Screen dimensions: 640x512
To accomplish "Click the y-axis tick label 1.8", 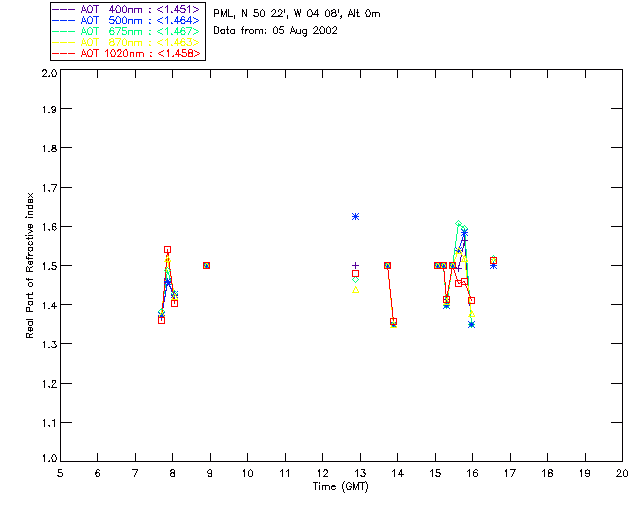I will coord(49,148).
